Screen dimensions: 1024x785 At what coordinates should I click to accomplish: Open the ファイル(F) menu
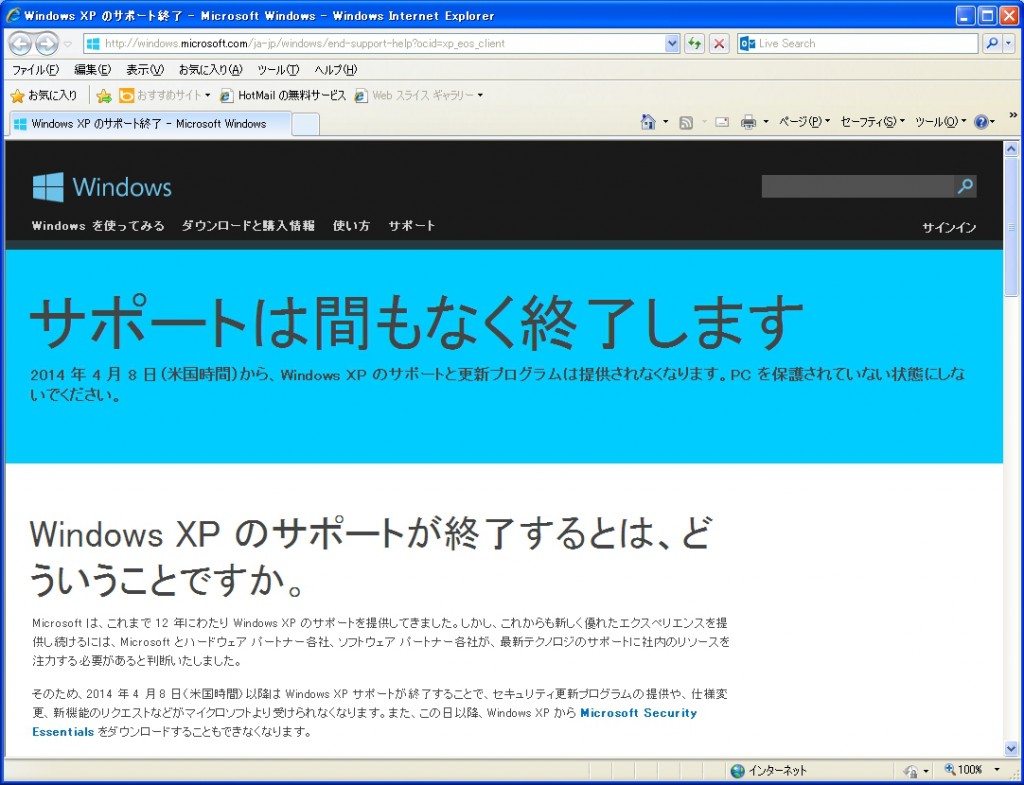click(35, 70)
